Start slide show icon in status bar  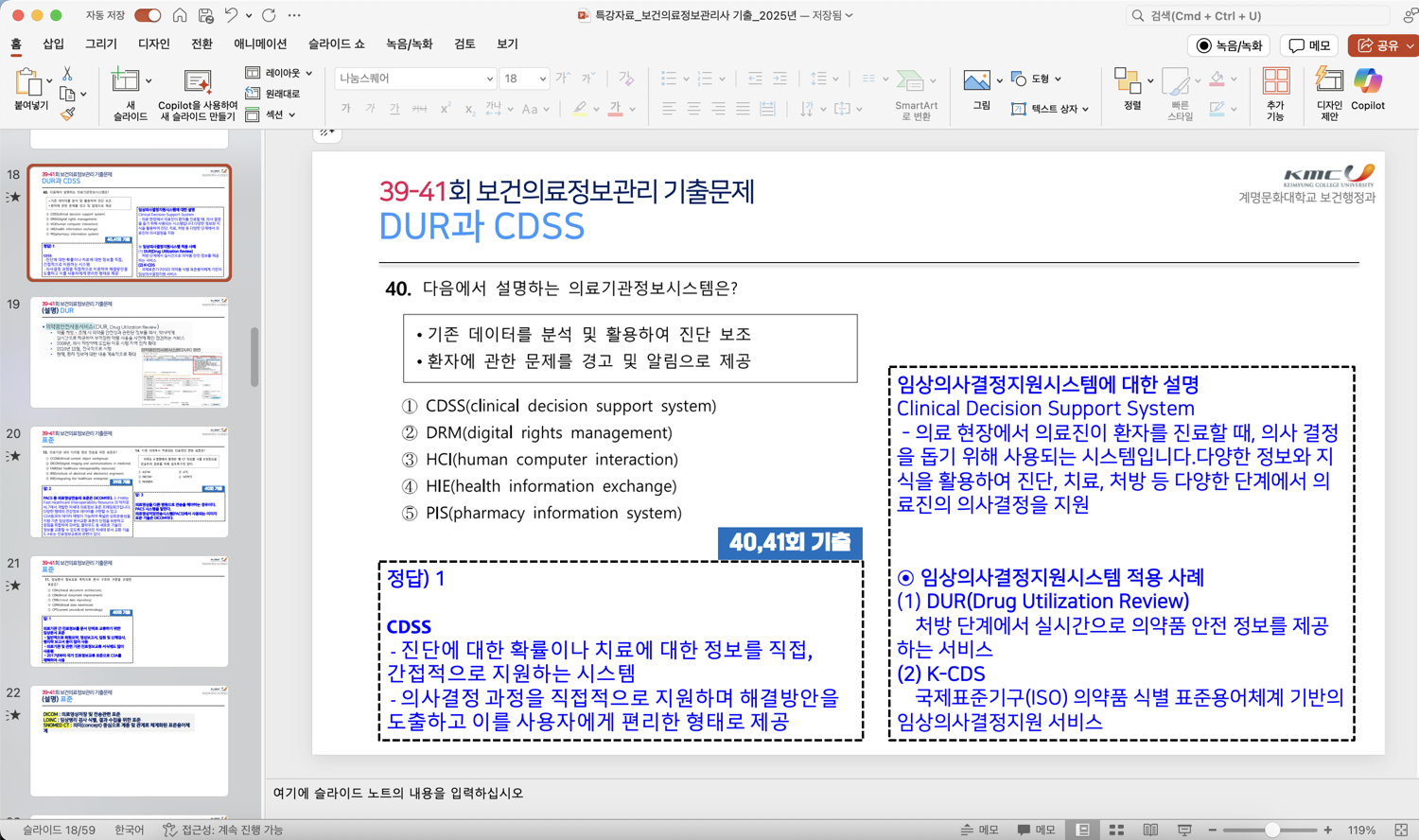click(1184, 830)
